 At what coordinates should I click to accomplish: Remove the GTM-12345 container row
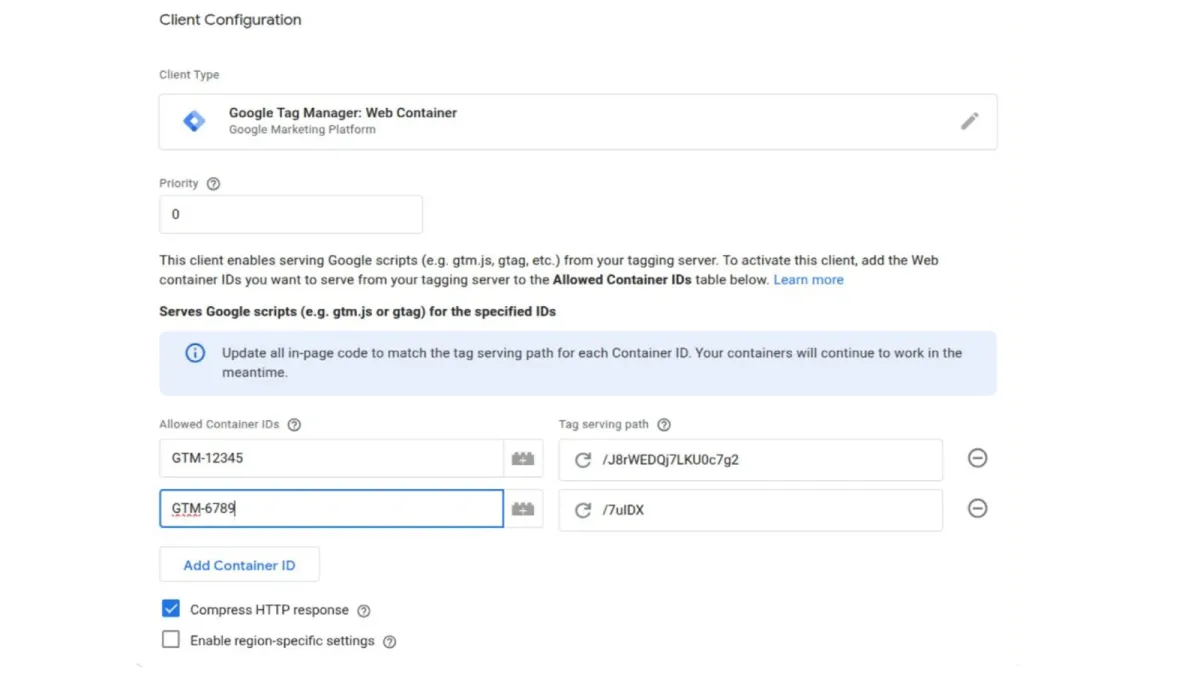pyautogui.click(x=978, y=458)
